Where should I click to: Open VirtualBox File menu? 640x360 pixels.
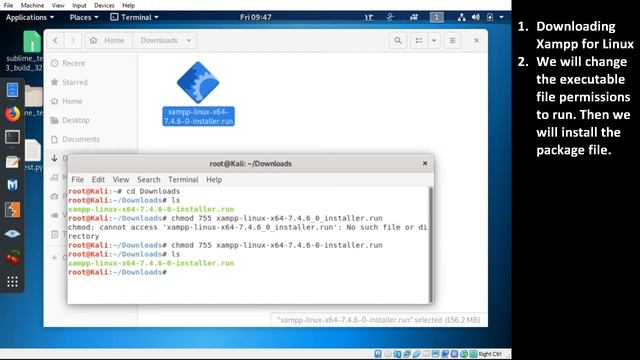(8, 5)
